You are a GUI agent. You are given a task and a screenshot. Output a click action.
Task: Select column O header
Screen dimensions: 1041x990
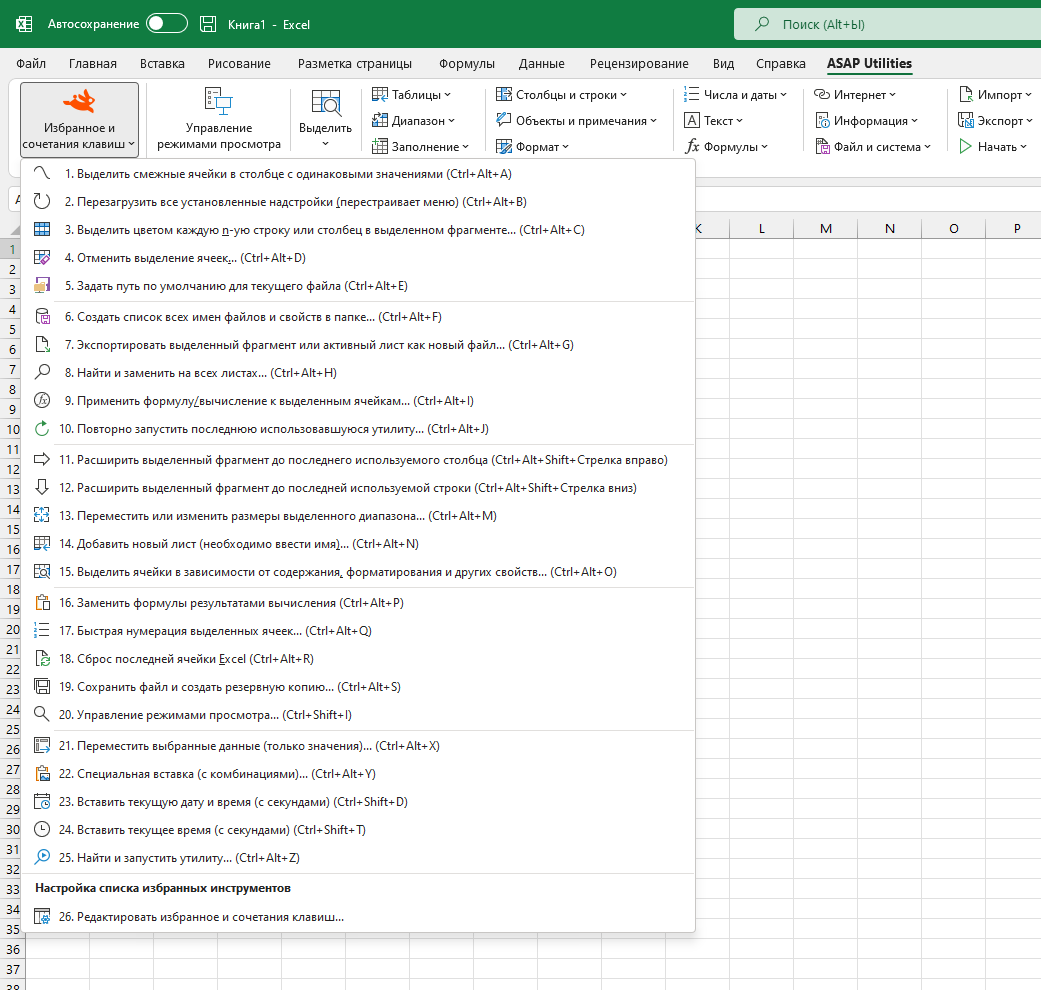(x=953, y=228)
